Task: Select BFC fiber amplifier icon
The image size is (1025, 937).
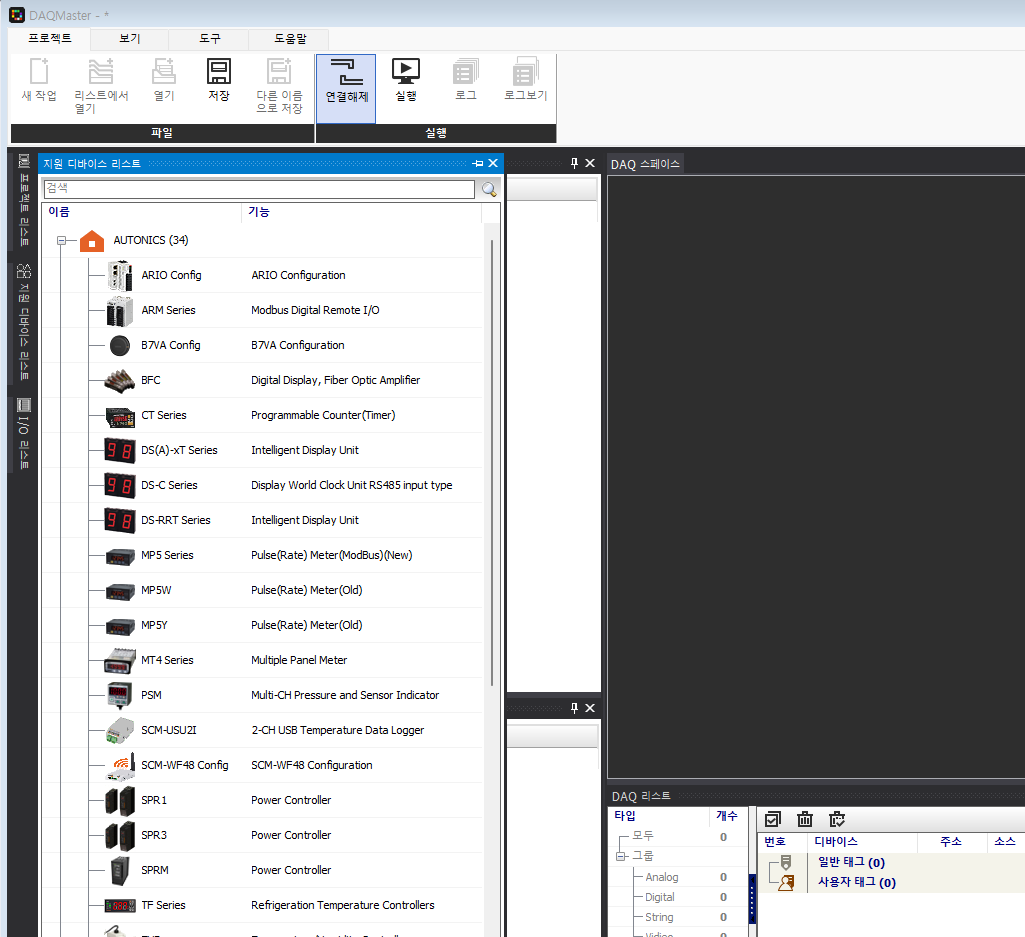Action: tap(120, 381)
